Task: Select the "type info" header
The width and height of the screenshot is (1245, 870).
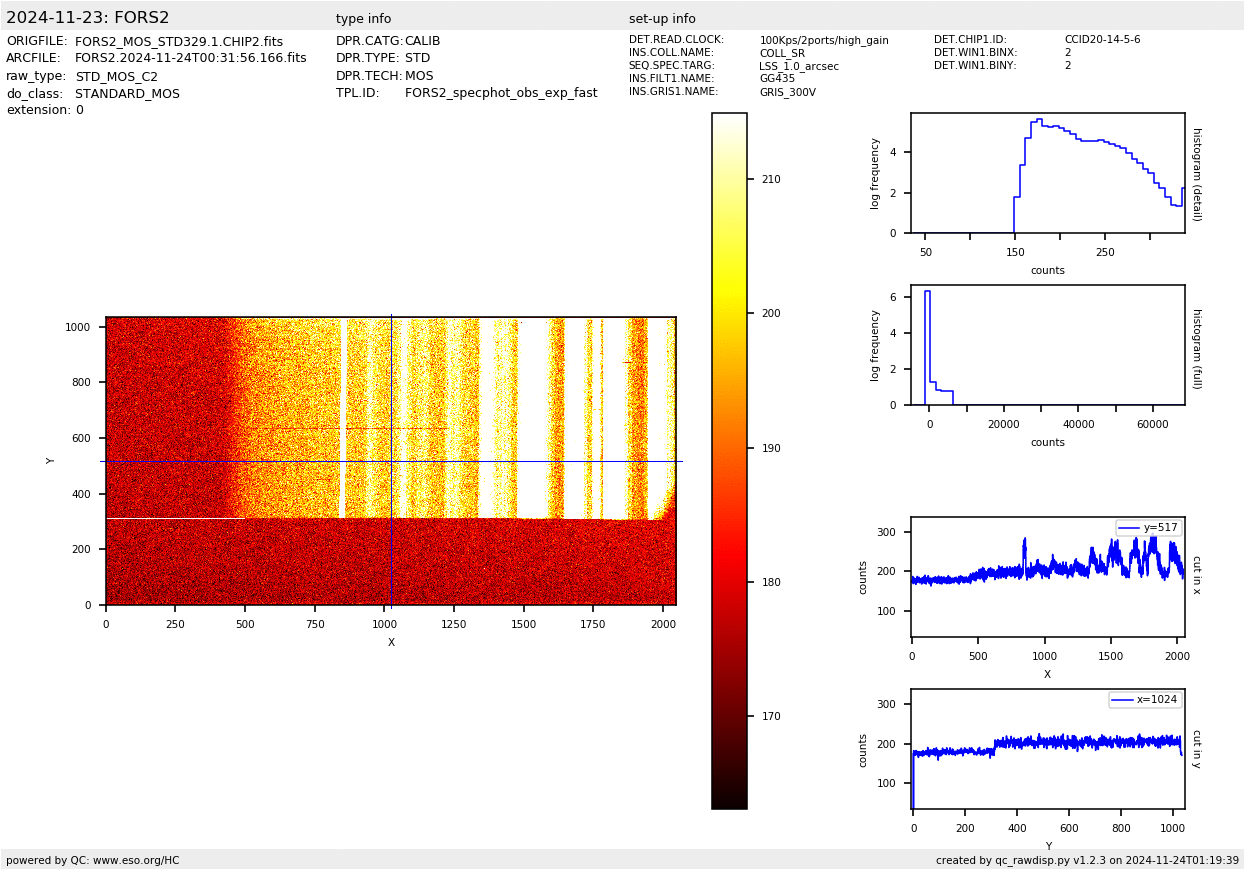Action: pos(363,19)
